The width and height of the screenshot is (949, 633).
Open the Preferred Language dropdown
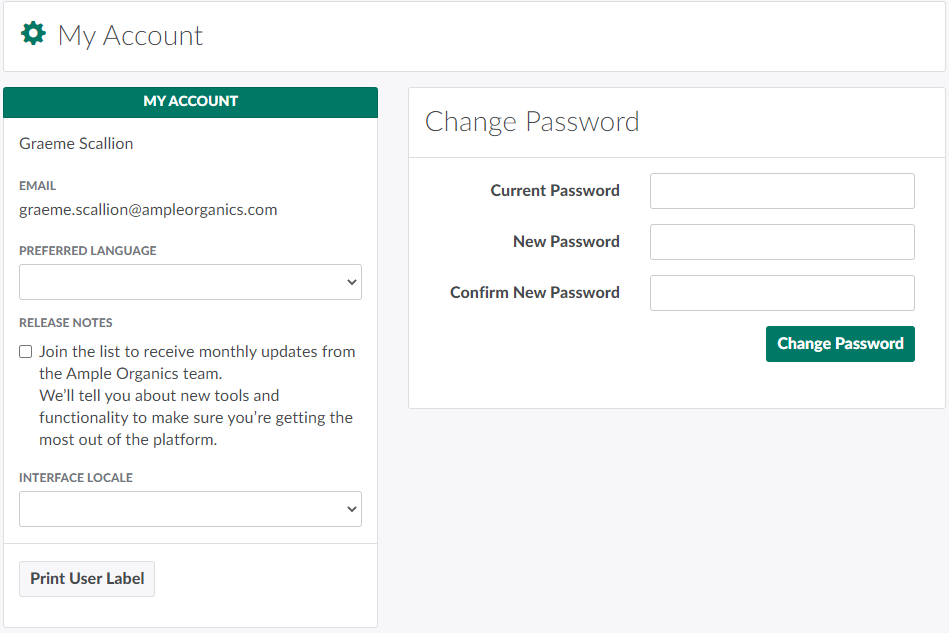[x=190, y=282]
